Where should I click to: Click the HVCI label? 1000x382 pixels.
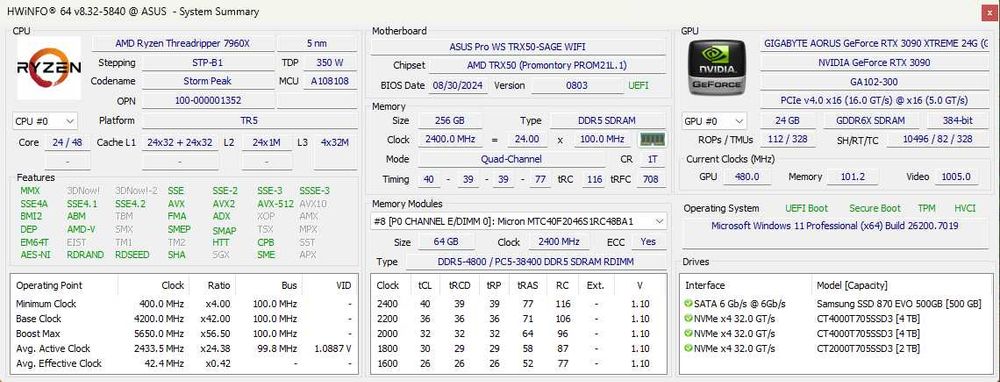pos(964,209)
